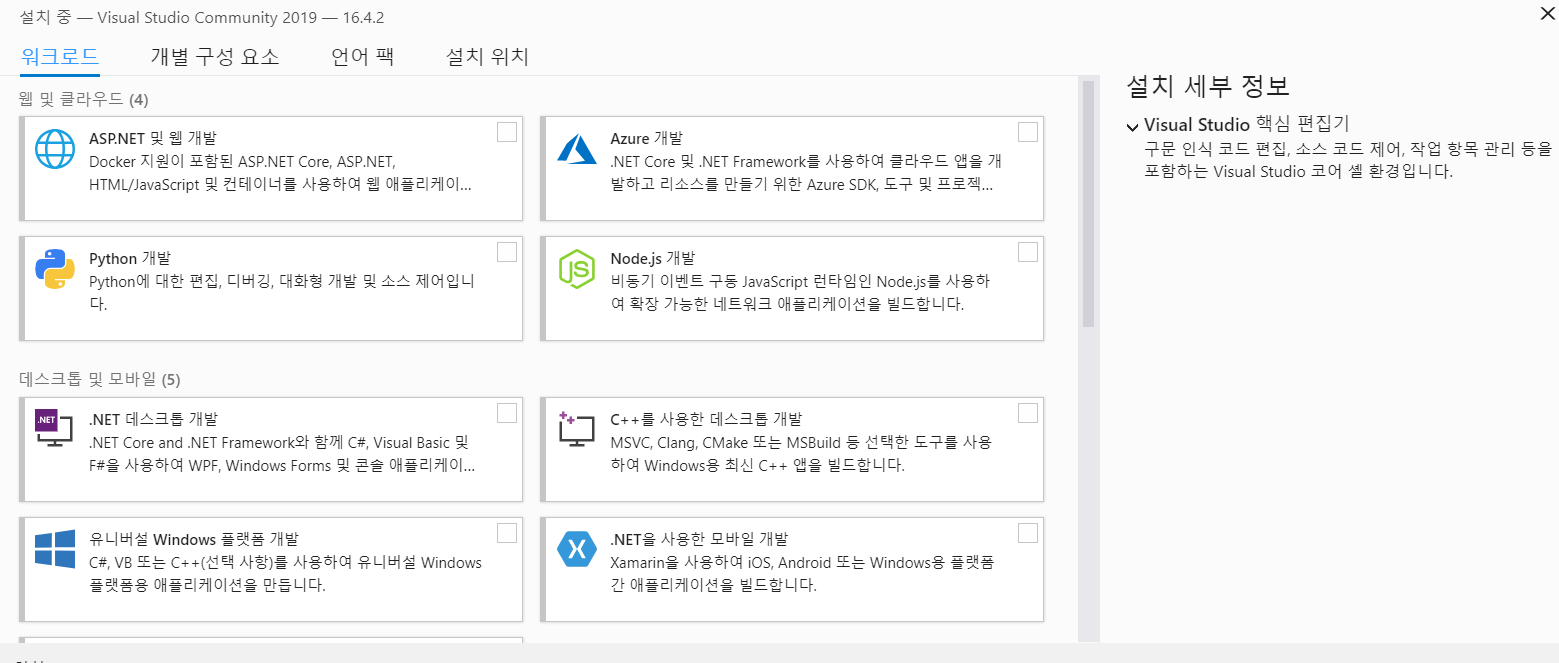Screen dimensions: 1559x663
Task: Click the Xamarin workload description text
Action: (x=802, y=574)
